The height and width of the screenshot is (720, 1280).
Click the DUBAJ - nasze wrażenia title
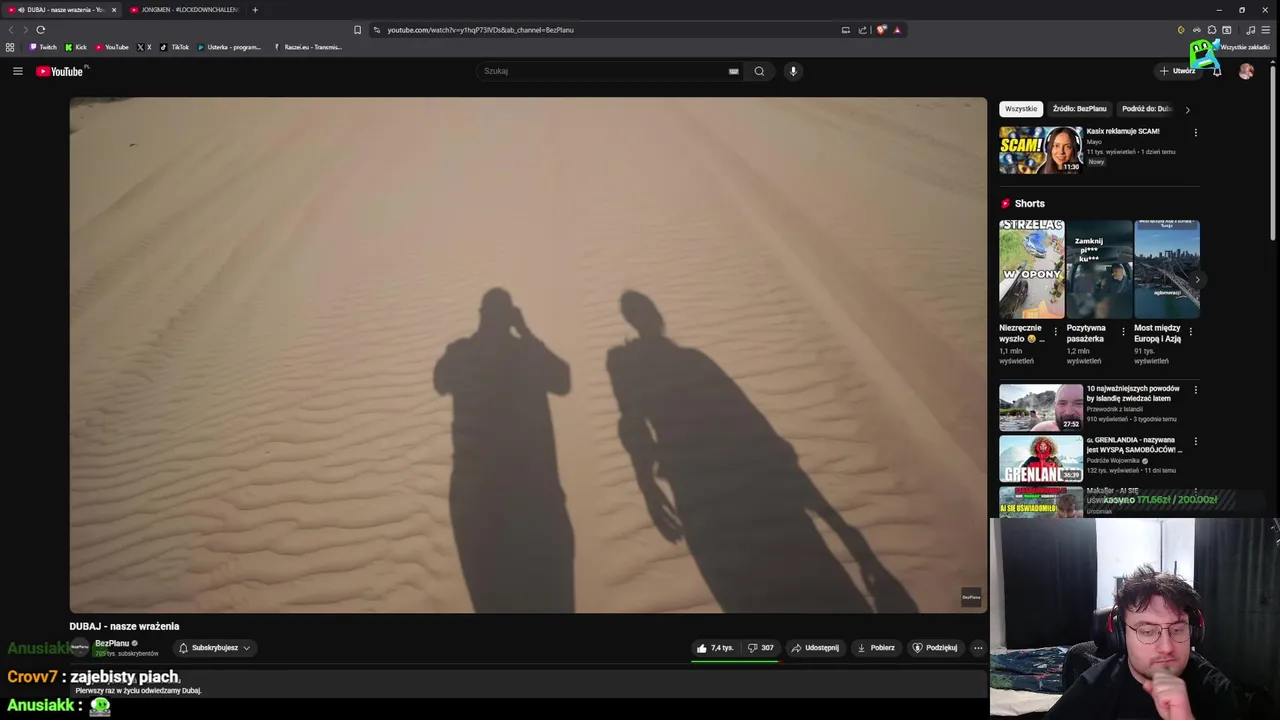click(124, 626)
